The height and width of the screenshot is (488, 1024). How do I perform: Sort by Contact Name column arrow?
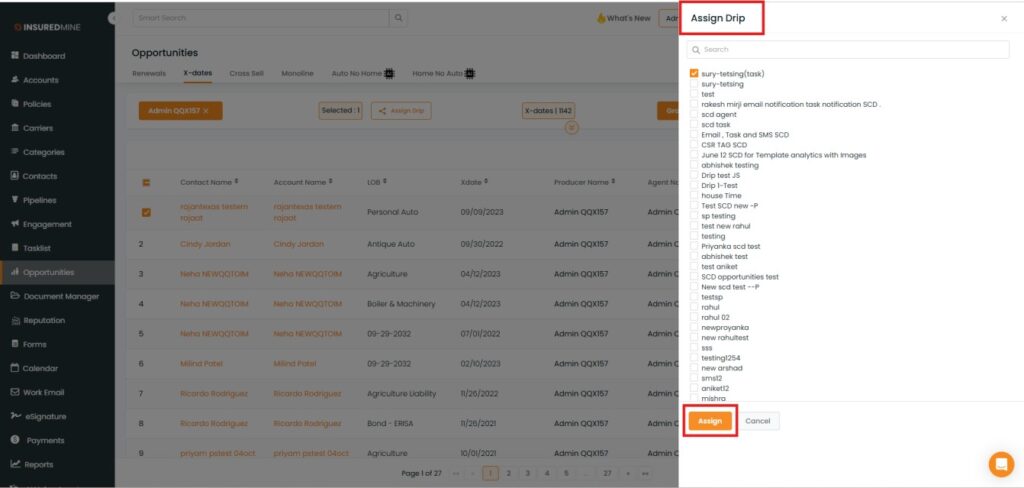pyautogui.click(x=237, y=182)
